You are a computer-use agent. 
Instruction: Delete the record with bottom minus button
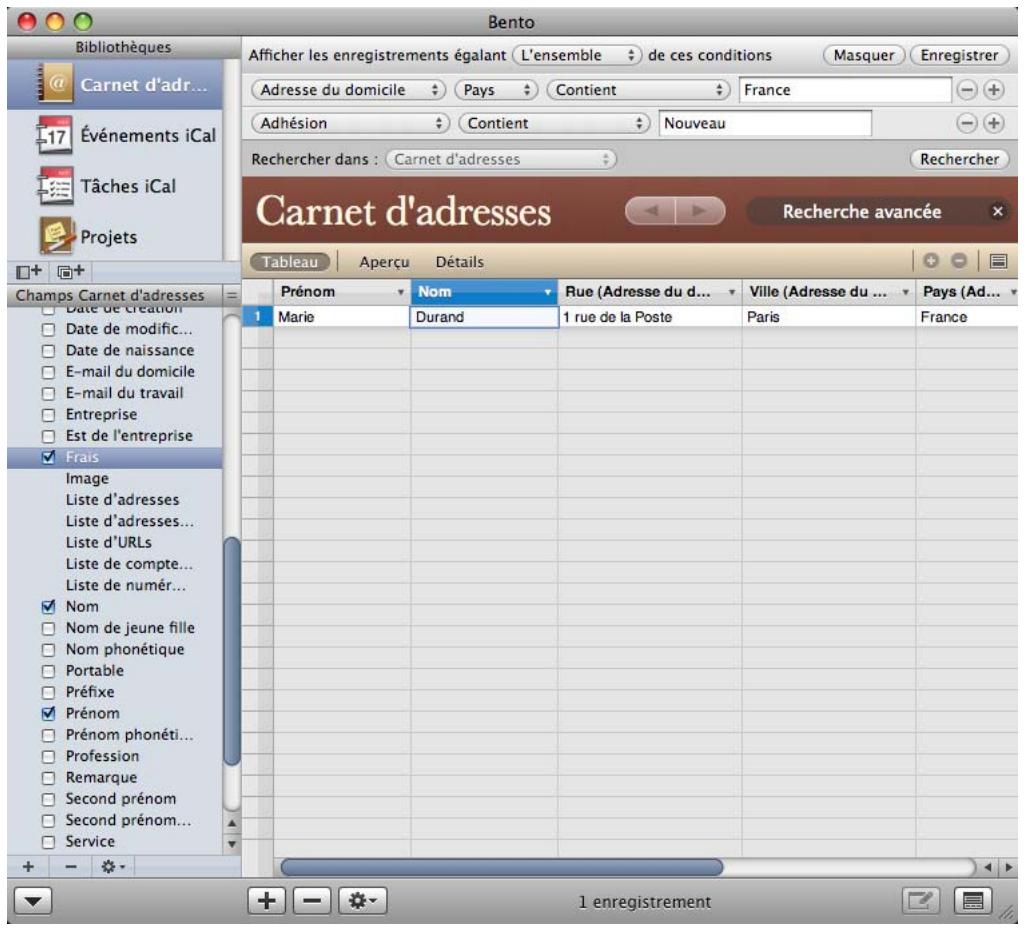[x=312, y=902]
